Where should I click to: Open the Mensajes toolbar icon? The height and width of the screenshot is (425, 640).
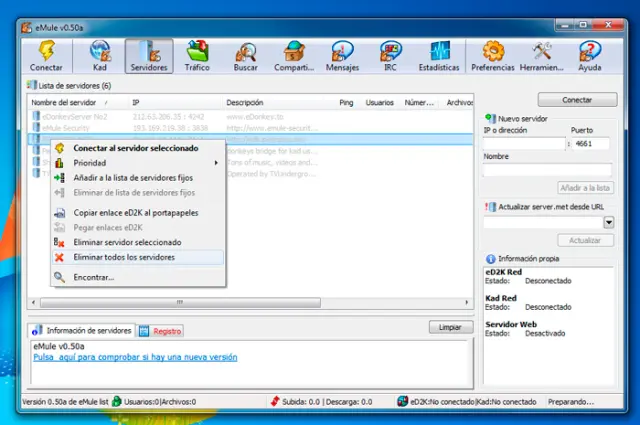(342, 57)
